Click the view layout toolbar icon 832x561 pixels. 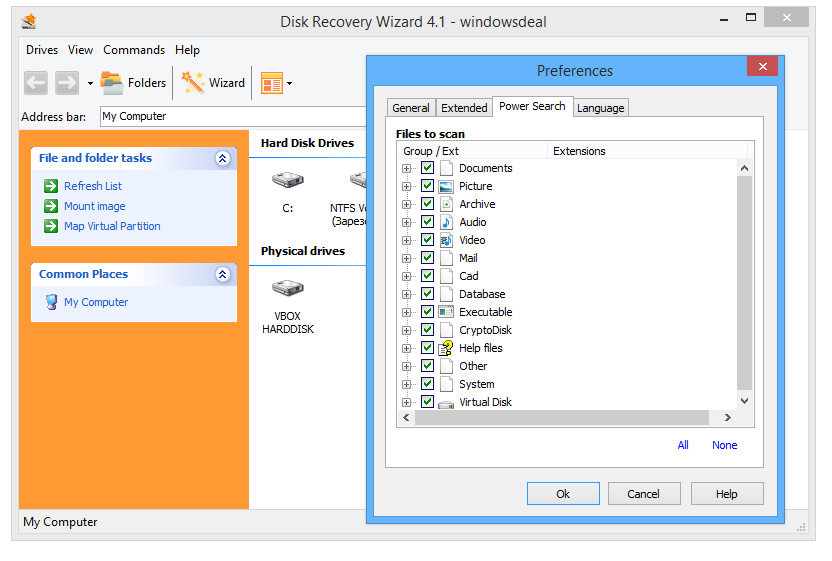pyautogui.click(x=272, y=83)
